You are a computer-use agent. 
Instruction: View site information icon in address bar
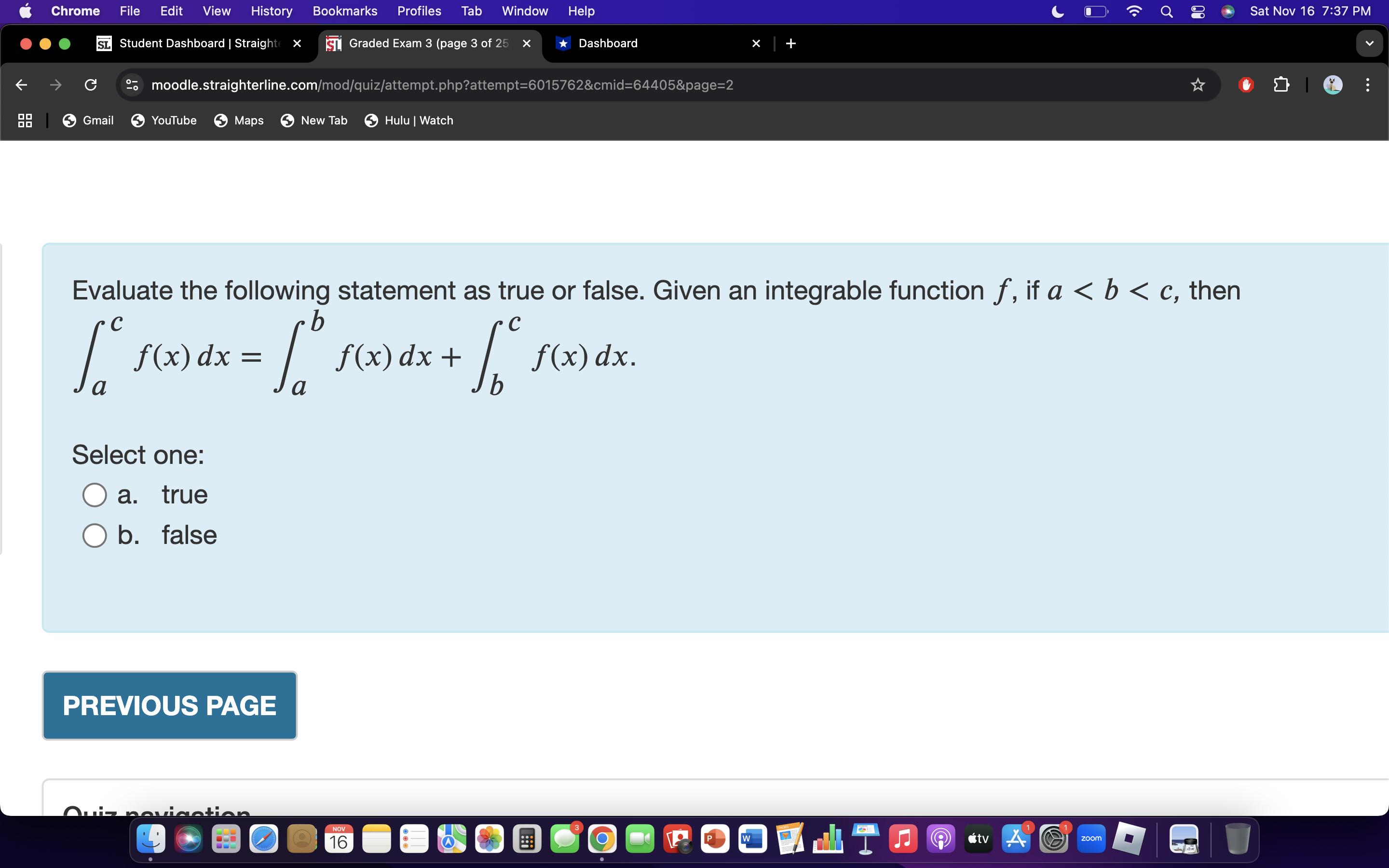[x=132, y=85]
